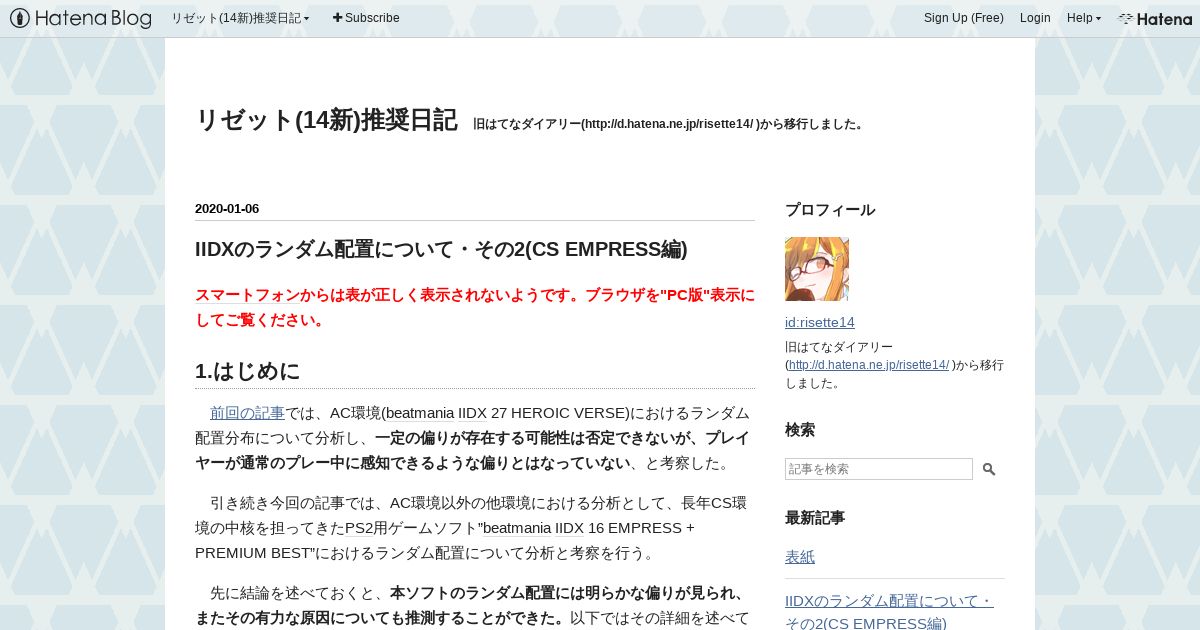Click the 最新記事 sidebar heading
The width and height of the screenshot is (1200, 630).
[x=815, y=518]
